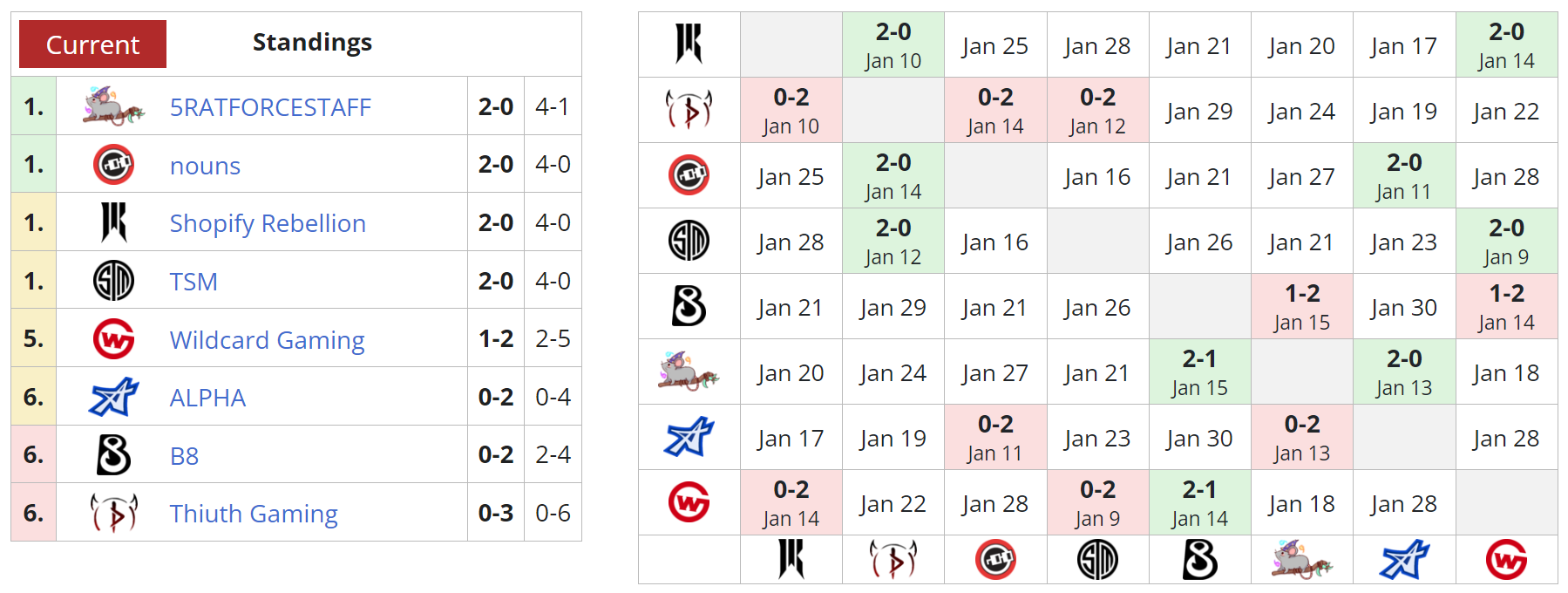Open the 5RATFORCESTAFF team link

coord(270,107)
